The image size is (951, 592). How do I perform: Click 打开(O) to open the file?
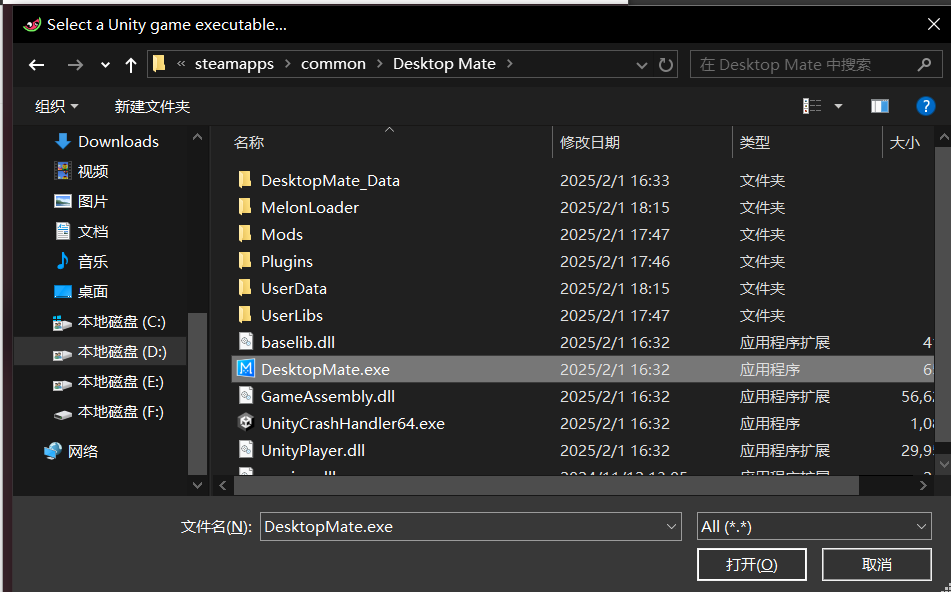tap(751, 565)
